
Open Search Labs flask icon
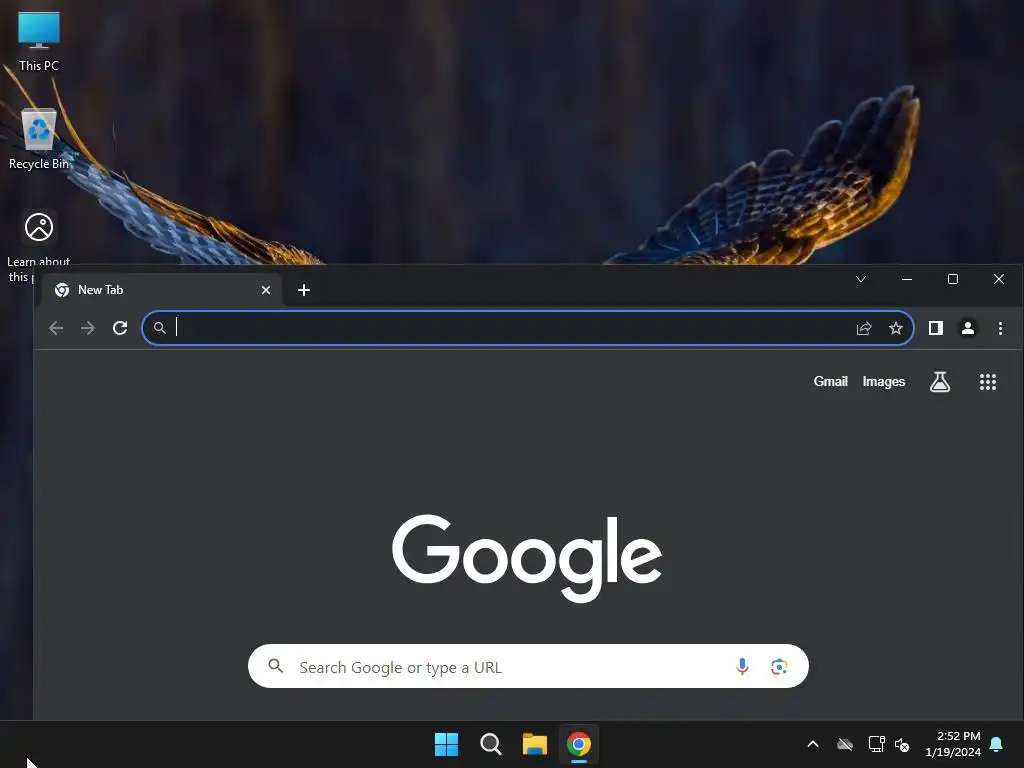[940, 382]
